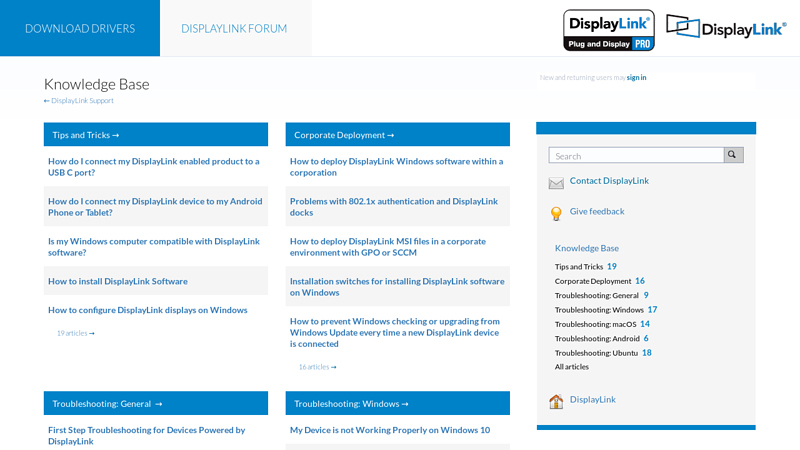This screenshot has height=450, width=800.
Task: Select Tips and Tricks 19 in sidebar
Action: point(586,266)
